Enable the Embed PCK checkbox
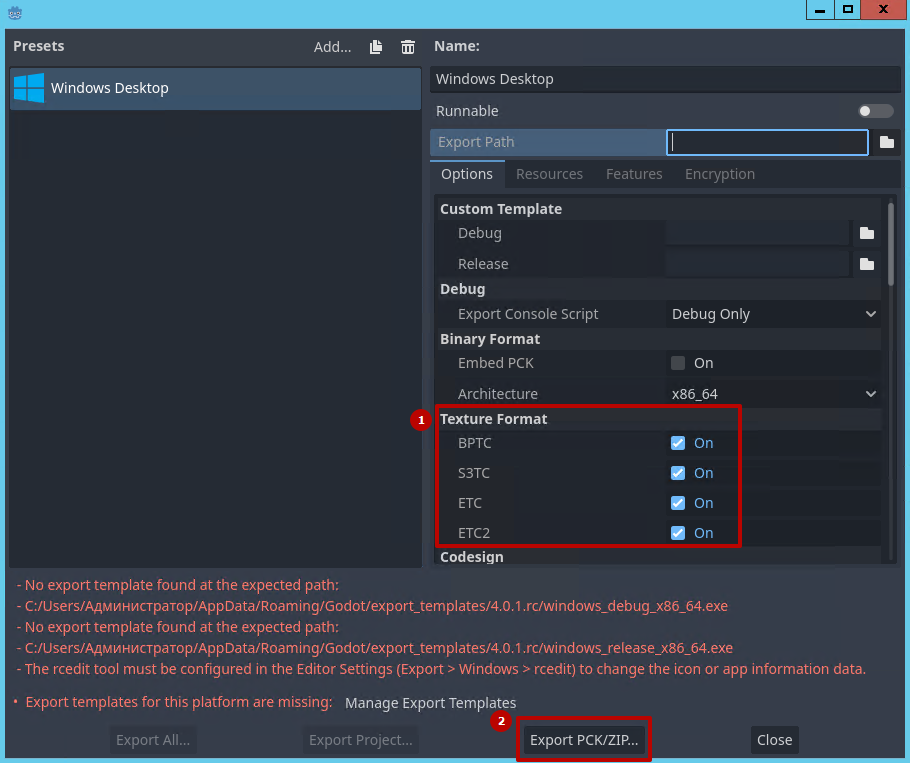 678,363
